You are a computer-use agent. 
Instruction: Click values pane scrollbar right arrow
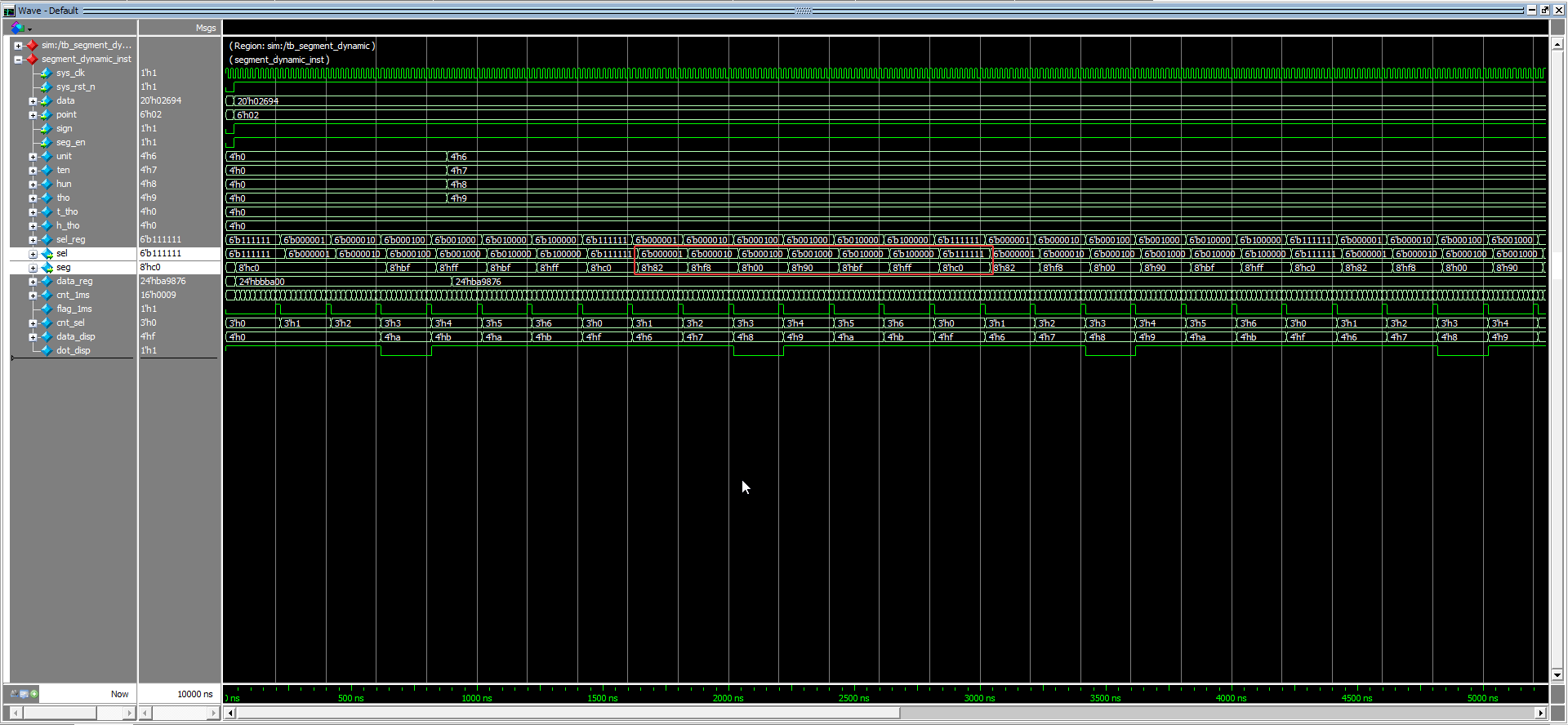coord(213,713)
